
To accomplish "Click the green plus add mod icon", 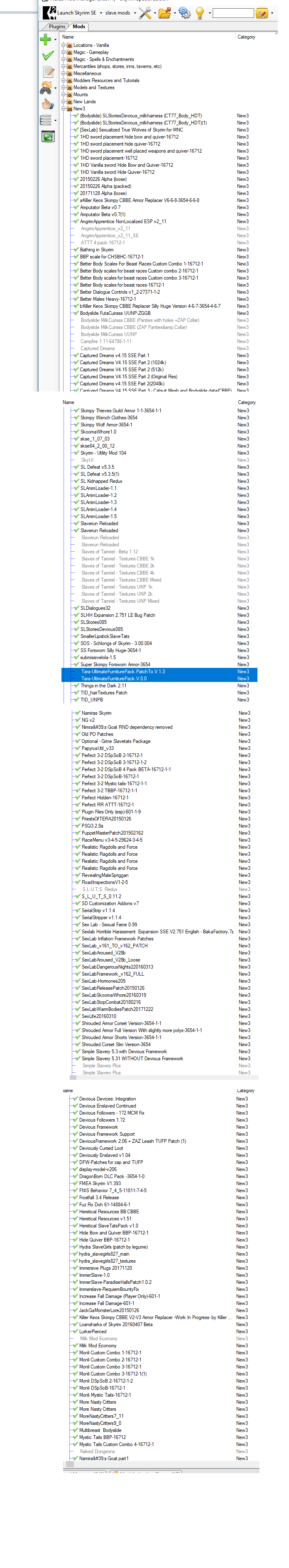I will tap(46, 39).
